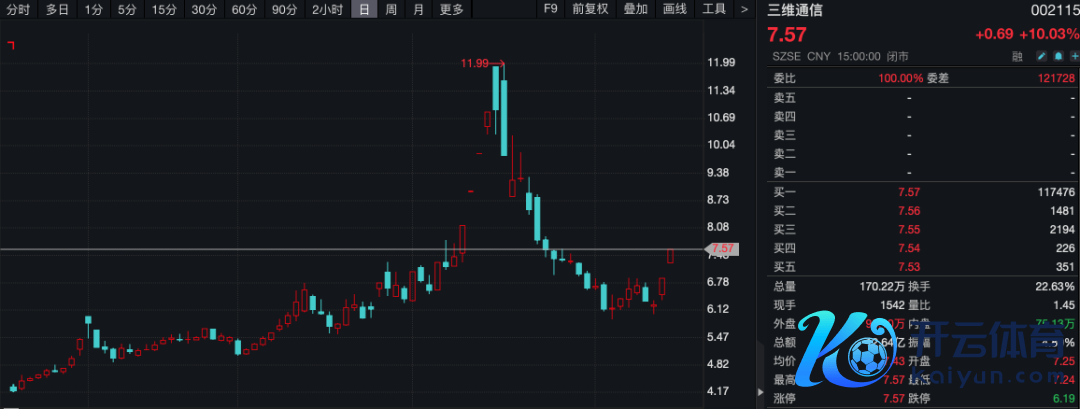Toggle the 画线 drawing mode
1080x409 pixels.
click(675, 10)
